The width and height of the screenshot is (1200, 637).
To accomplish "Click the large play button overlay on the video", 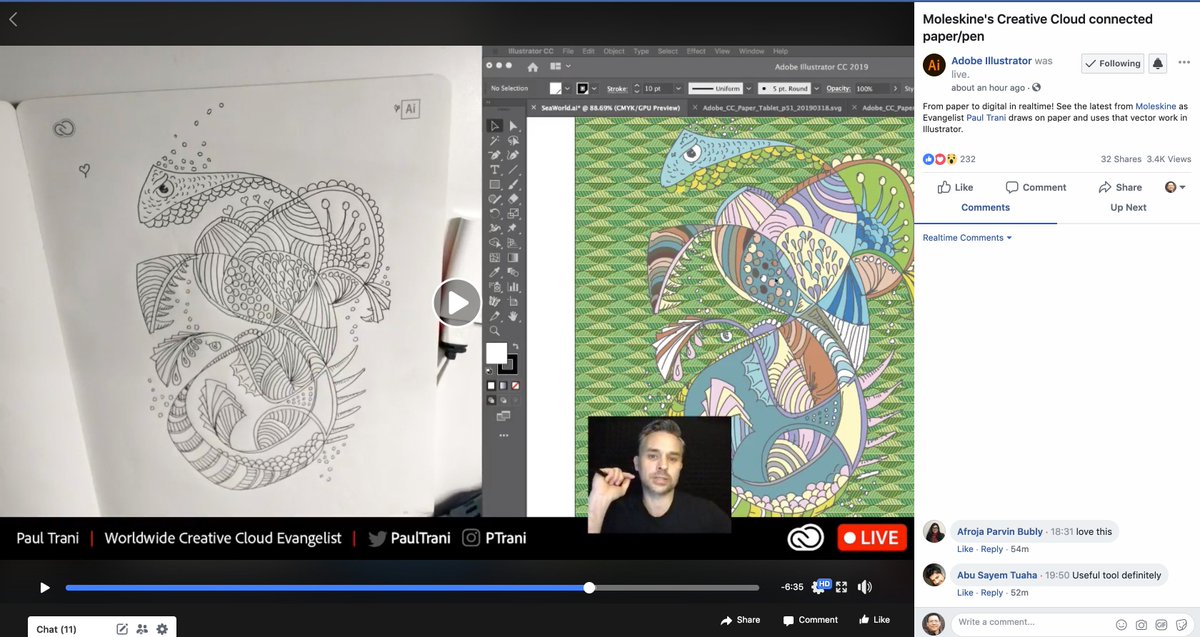I will (x=457, y=303).
